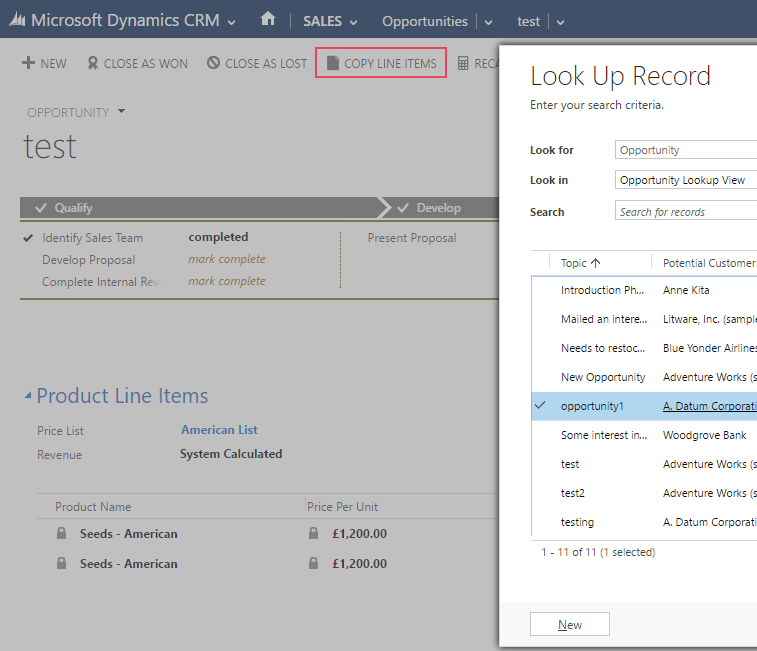Image resolution: width=757 pixels, height=651 pixels.
Task: Click the Search for records field
Action: click(686, 211)
